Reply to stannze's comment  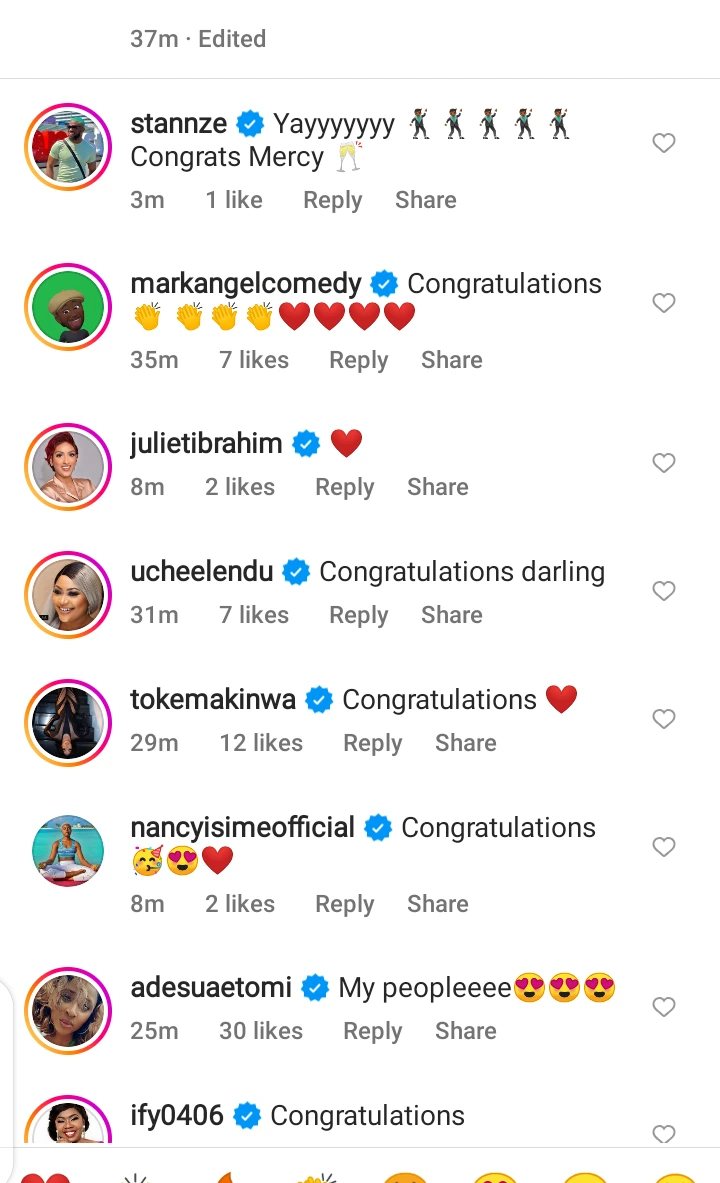[332, 200]
